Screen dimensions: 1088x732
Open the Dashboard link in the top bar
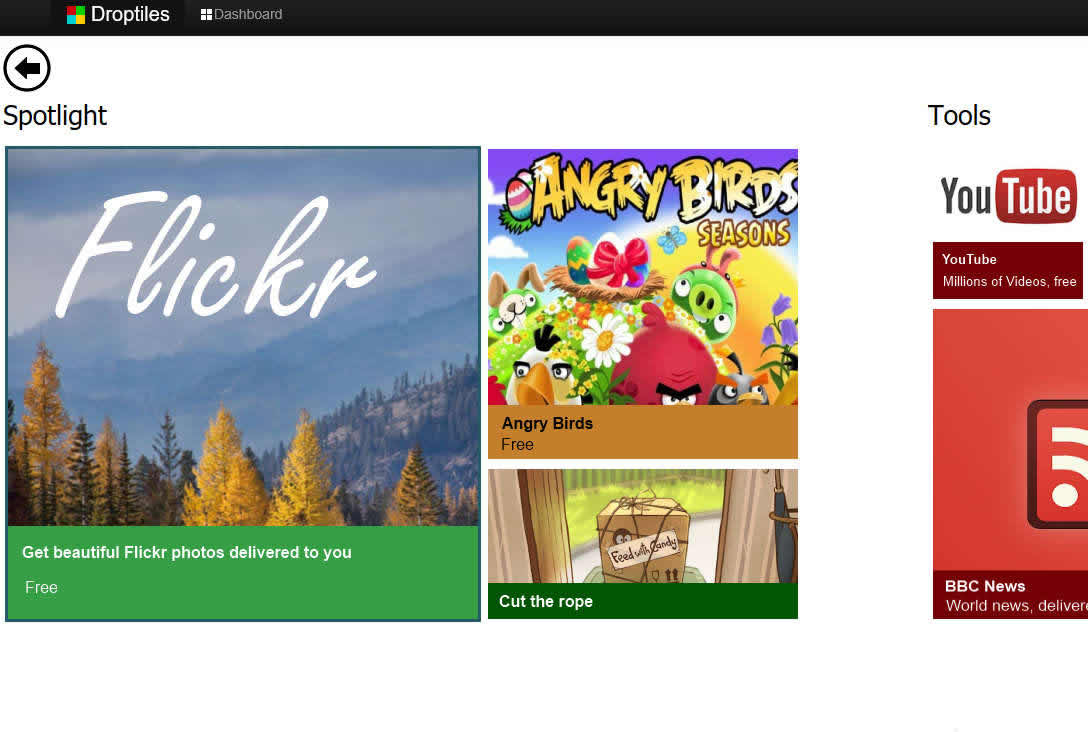pos(241,15)
